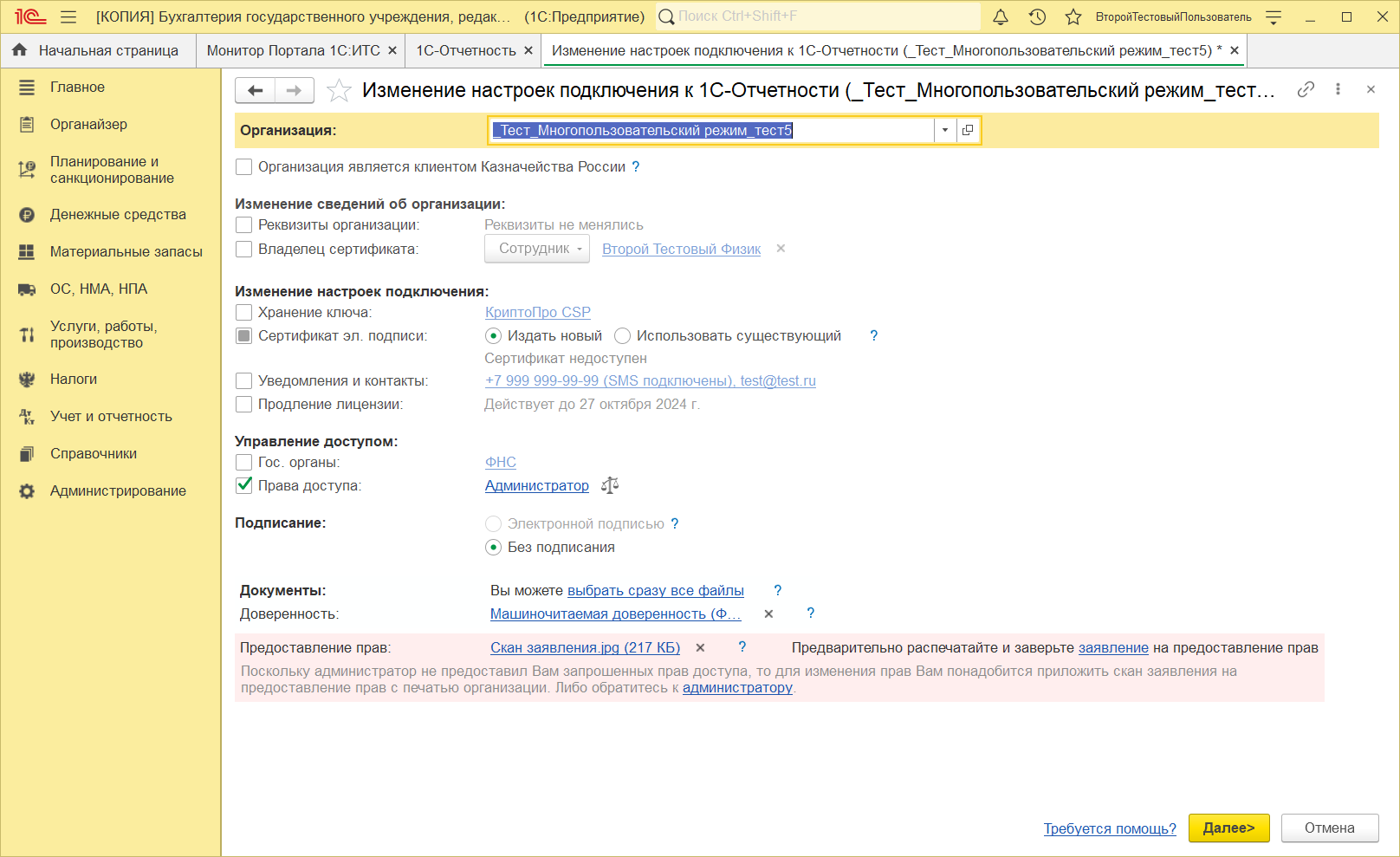Click the notifications bell icon
The height and width of the screenshot is (857, 1400).
[1001, 16]
